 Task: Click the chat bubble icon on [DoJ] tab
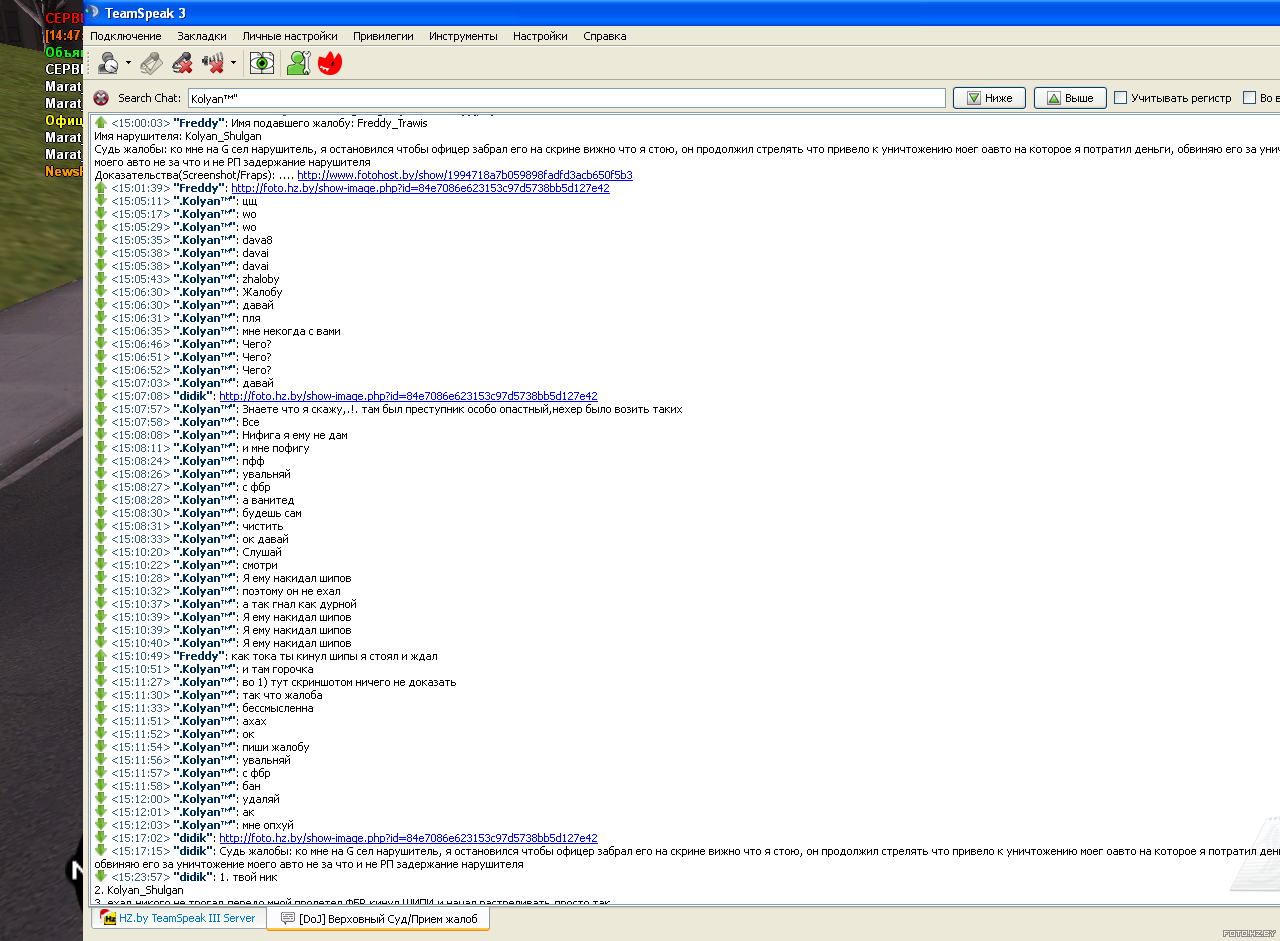(x=288, y=918)
